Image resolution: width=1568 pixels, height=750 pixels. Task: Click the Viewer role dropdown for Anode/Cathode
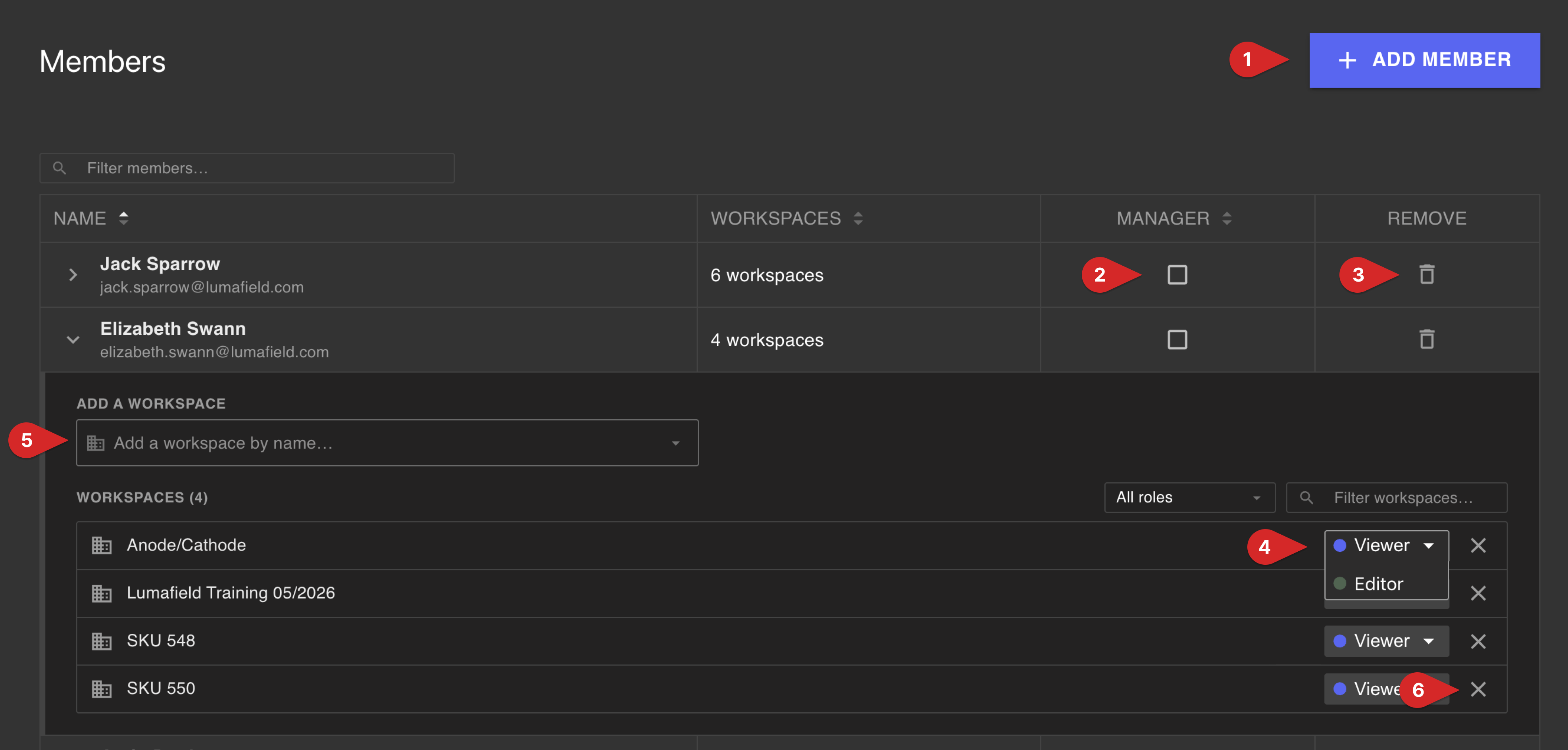(x=1386, y=545)
